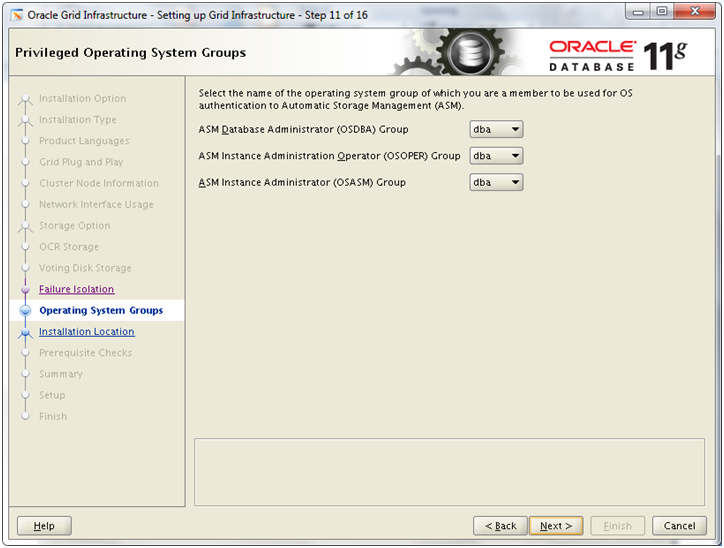
Task: Click the ASM Database Administrator (OSDBA) Group label
Action: pos(303,130)
